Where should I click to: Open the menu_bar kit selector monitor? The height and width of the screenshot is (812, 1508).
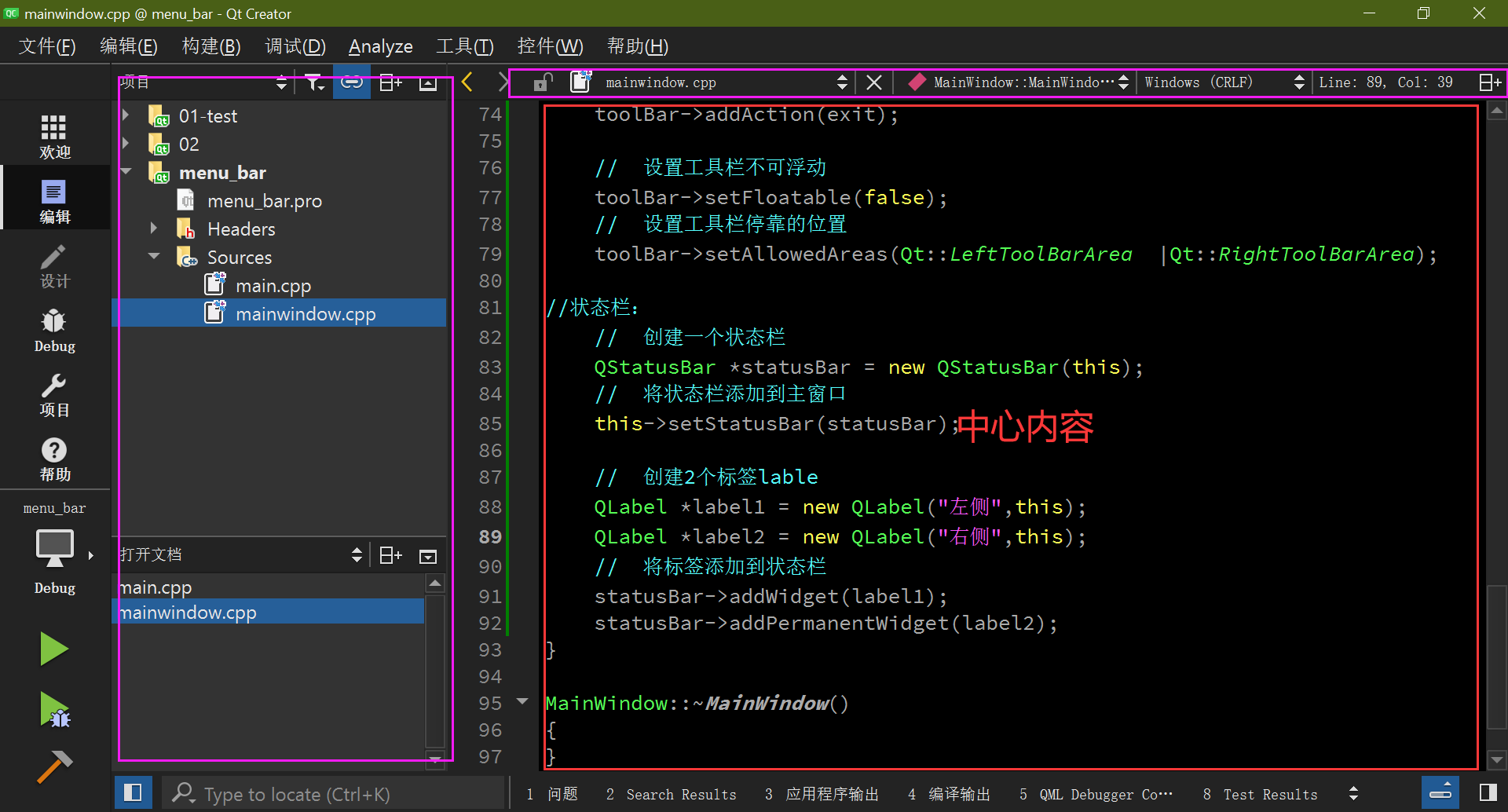click(x=54, y=547)
